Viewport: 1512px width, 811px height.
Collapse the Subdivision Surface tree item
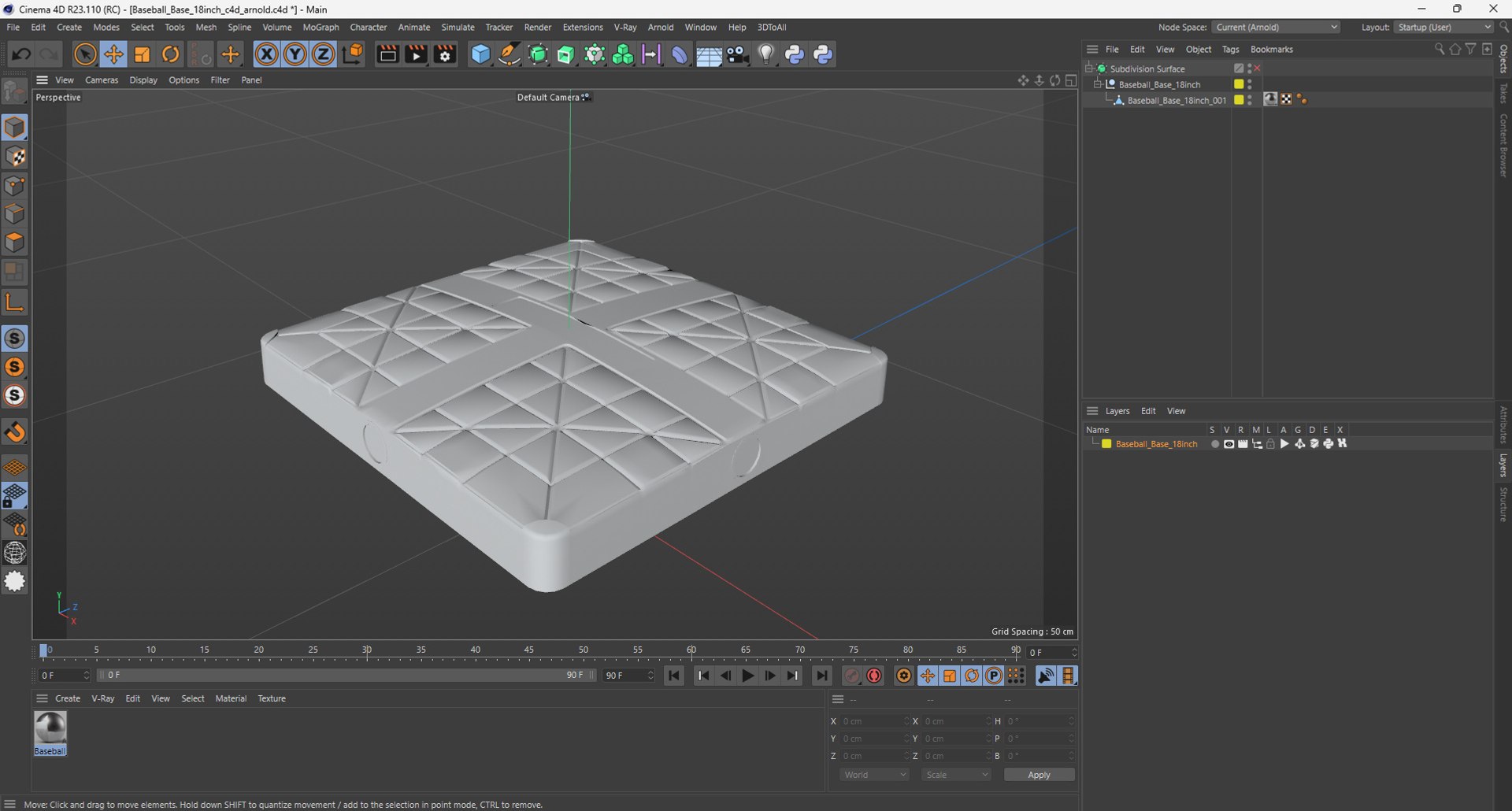(x=1089, y=69)
